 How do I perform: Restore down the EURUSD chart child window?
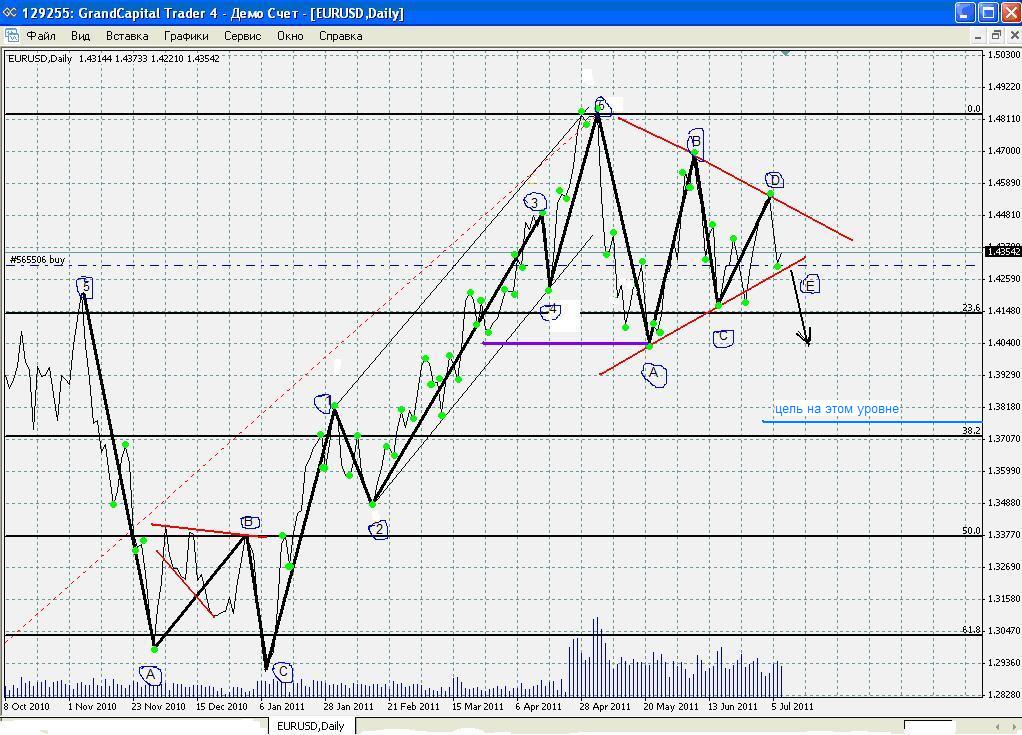point(996,36)
